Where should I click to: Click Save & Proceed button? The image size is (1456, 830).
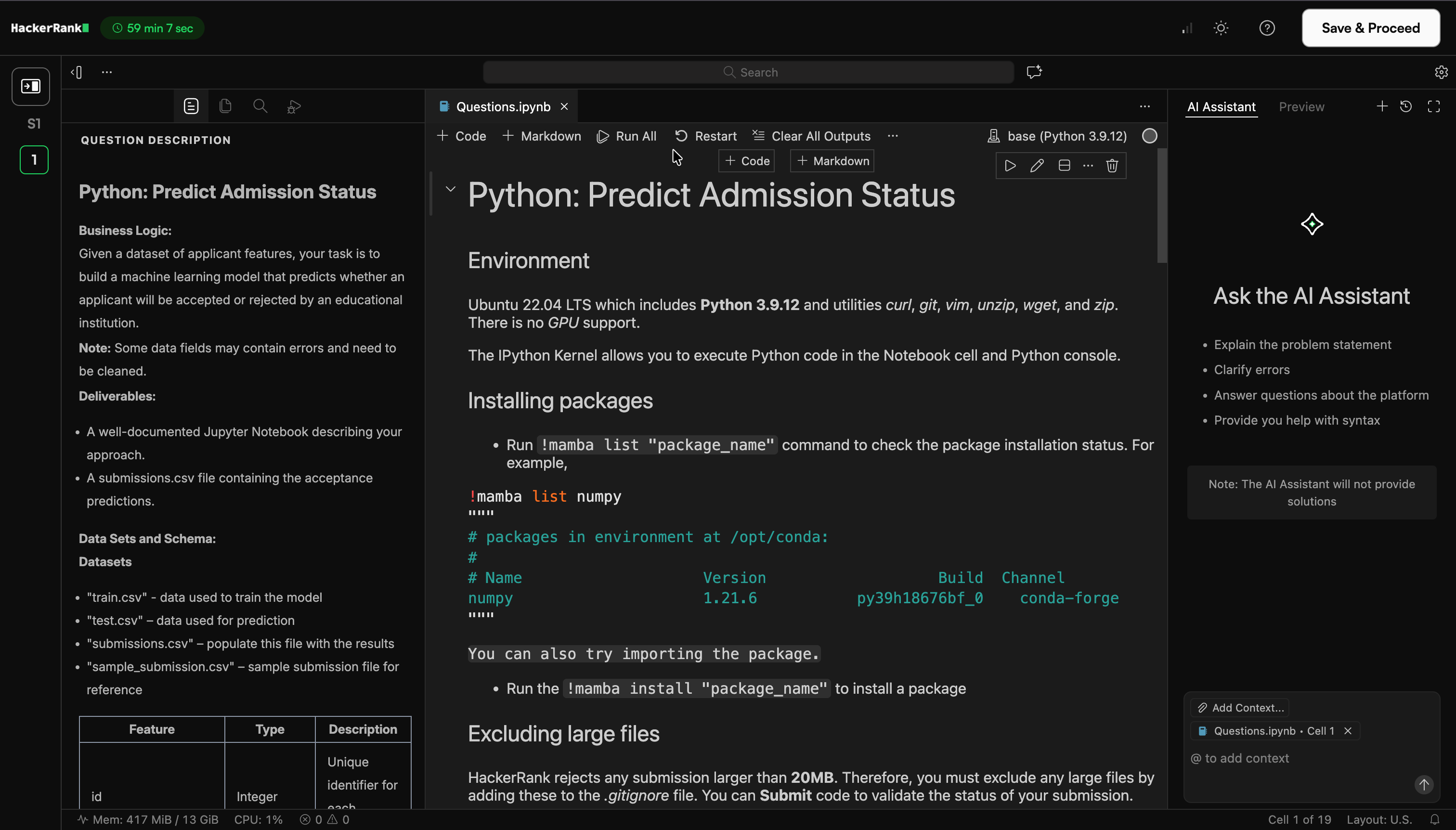click(x=1370, y=28)
